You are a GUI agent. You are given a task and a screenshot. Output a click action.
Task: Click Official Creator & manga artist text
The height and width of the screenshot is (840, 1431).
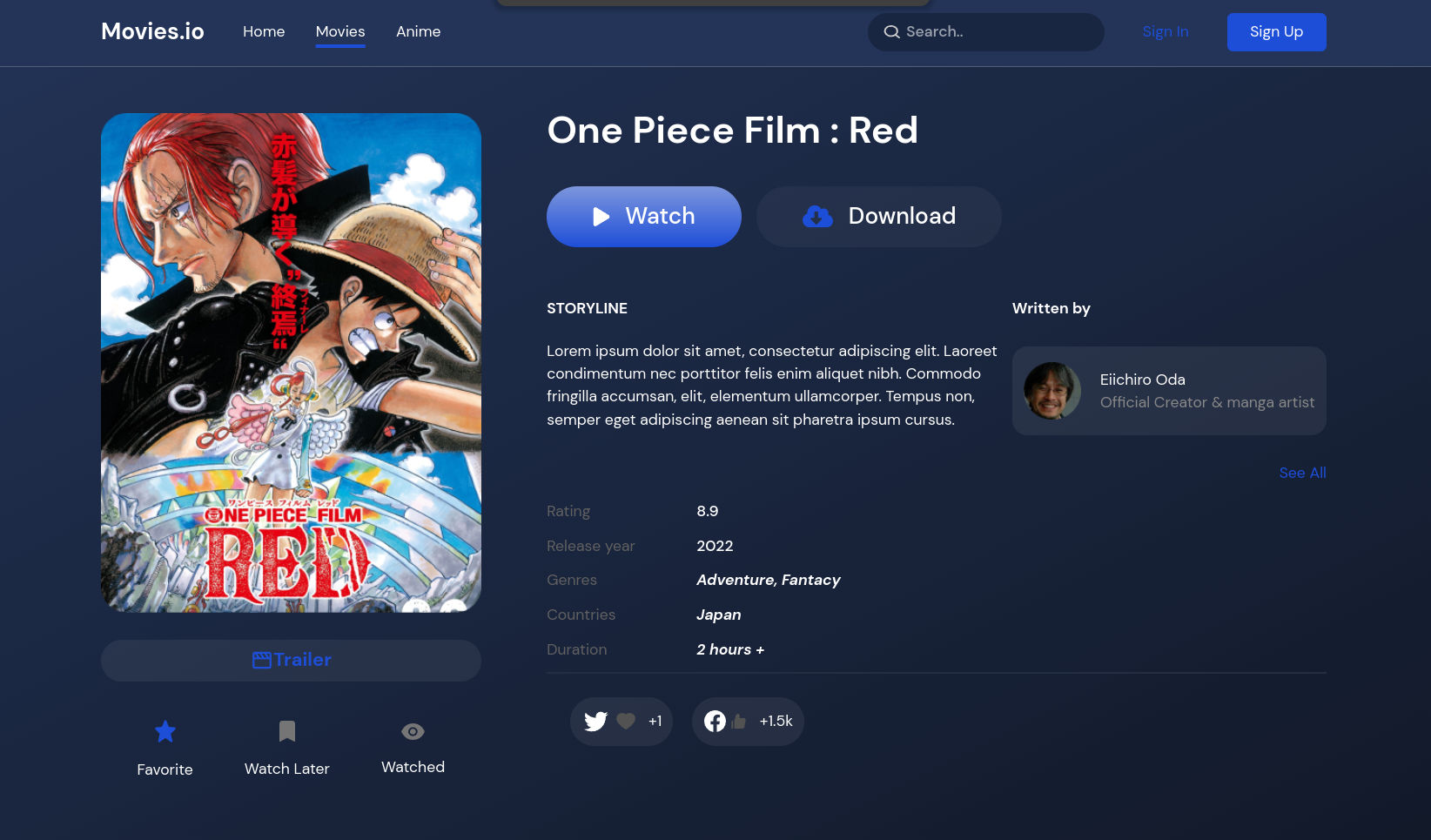tap(1207, 402)
